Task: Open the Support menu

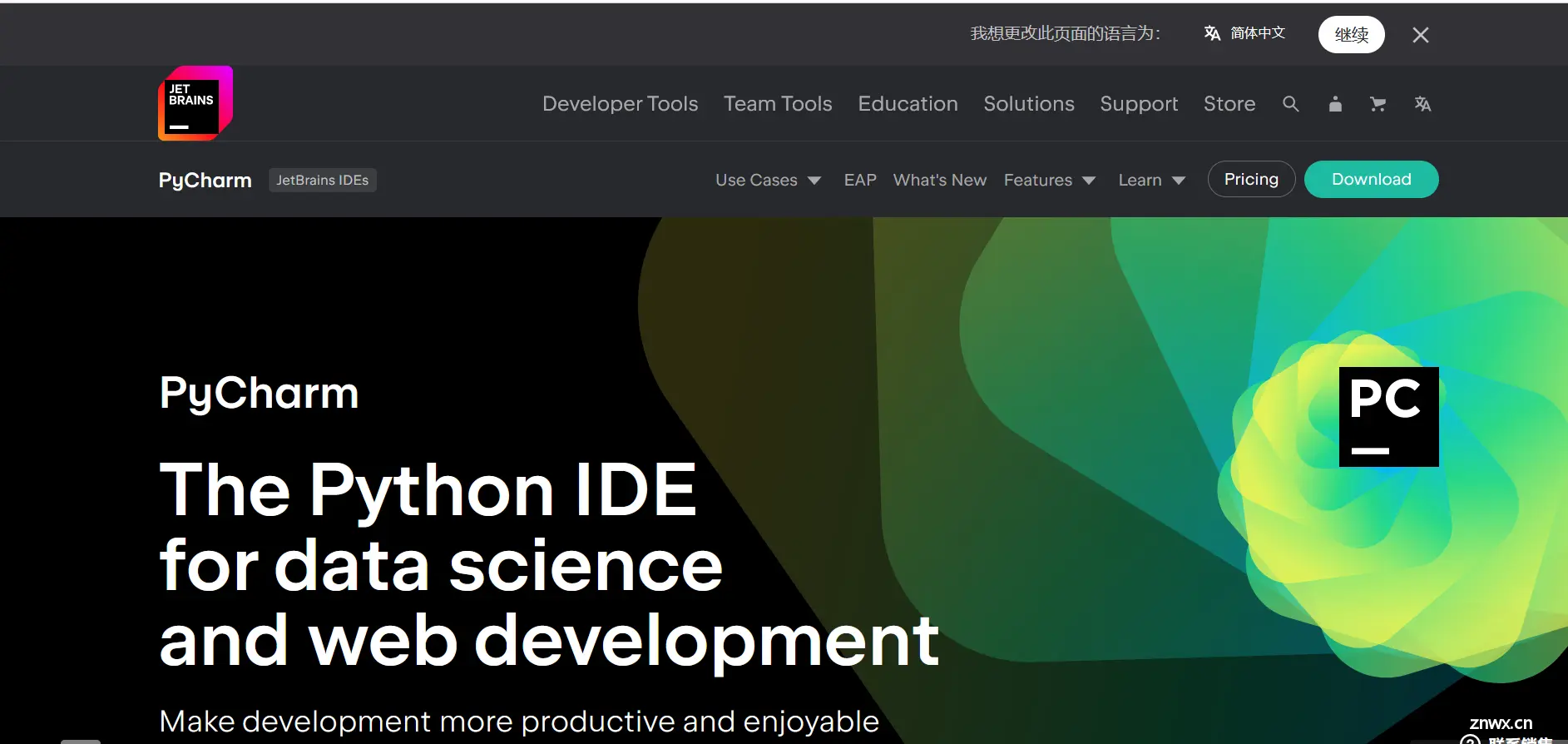Action: tap(1140, 104)
